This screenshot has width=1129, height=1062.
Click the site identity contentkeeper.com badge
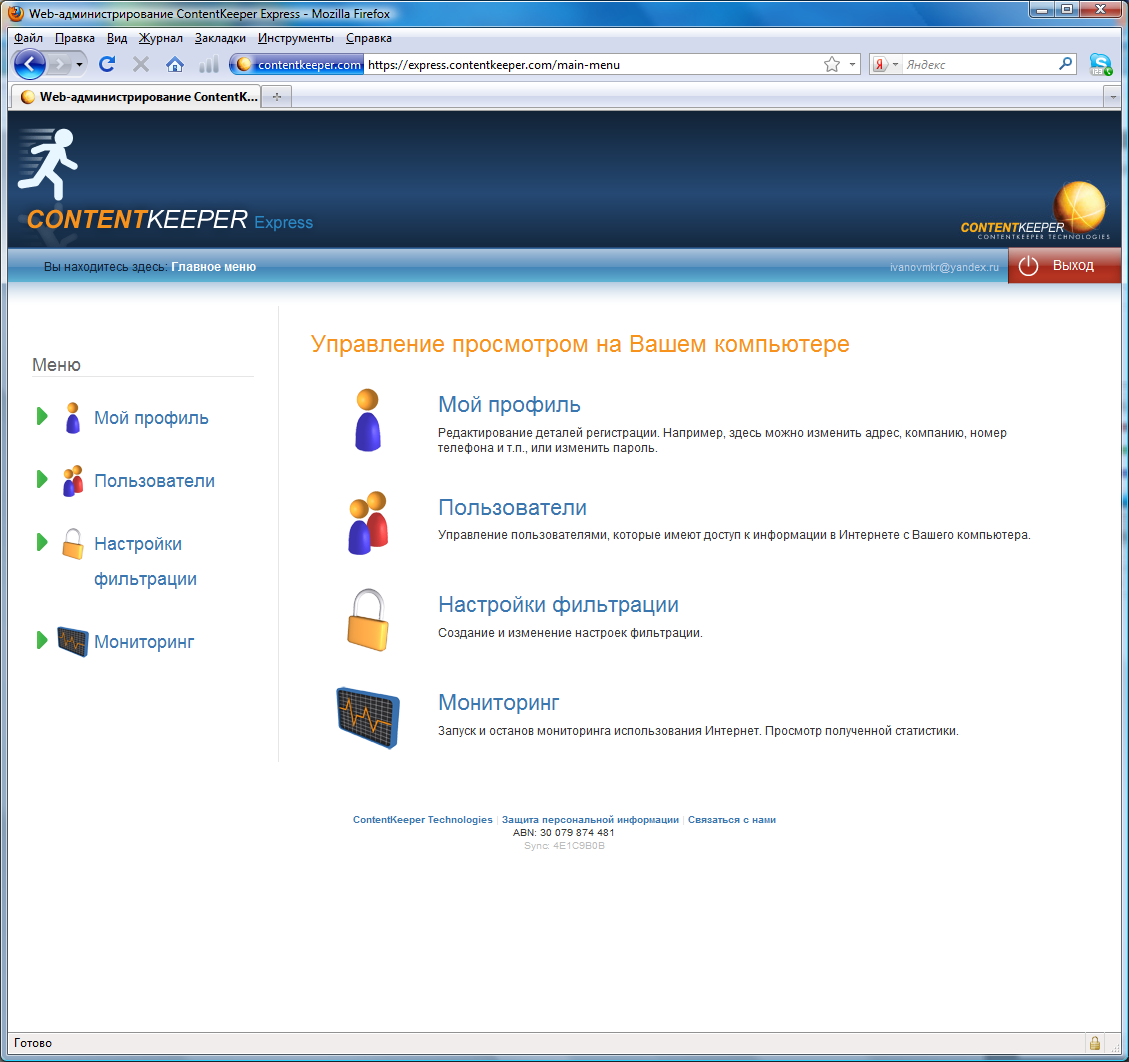(x=299, y=65)
